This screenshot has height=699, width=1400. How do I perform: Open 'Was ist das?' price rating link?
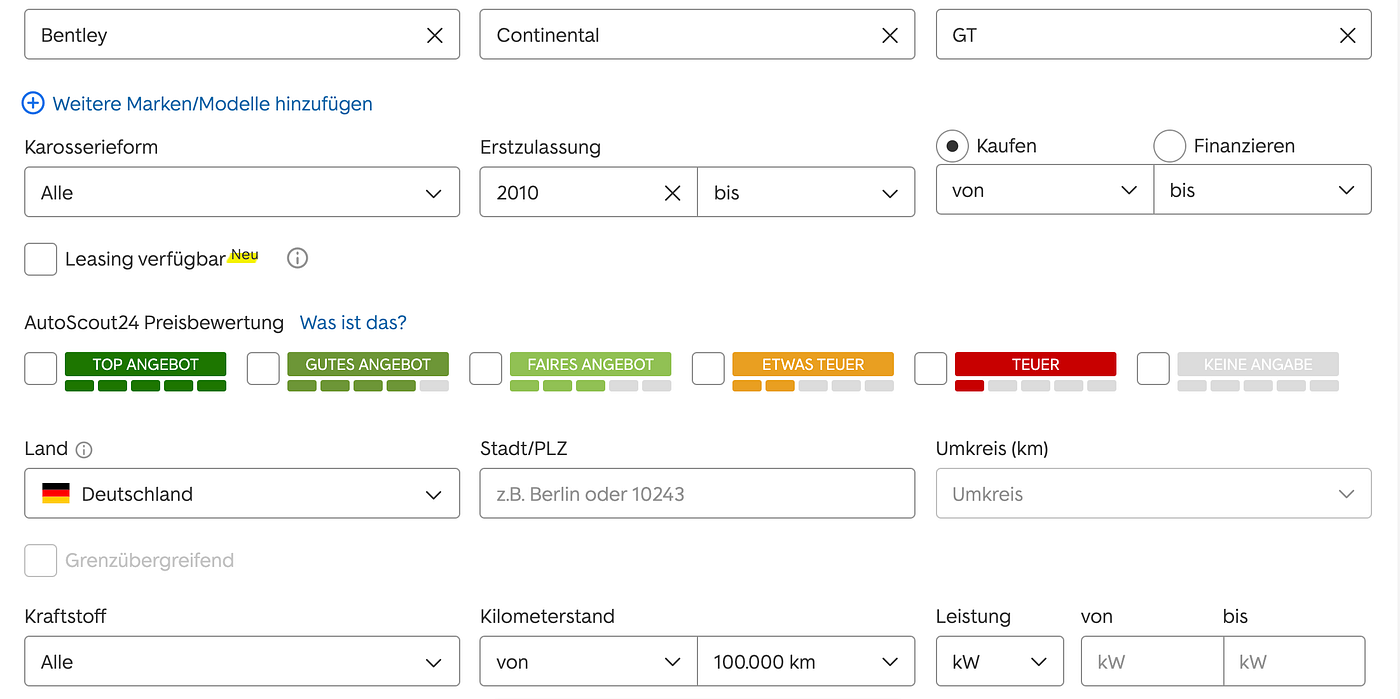(x=353, y=323)
